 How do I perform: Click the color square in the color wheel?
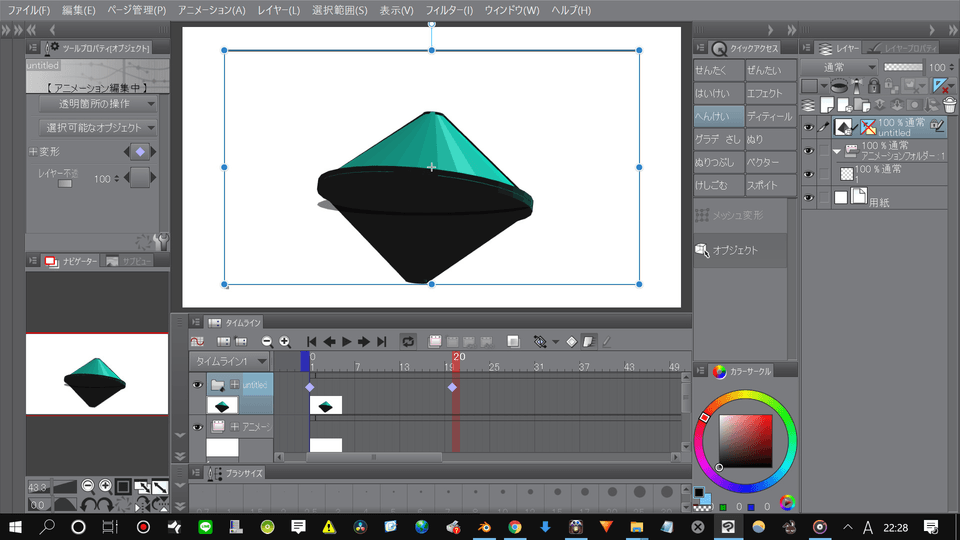[x=745, y=440]
